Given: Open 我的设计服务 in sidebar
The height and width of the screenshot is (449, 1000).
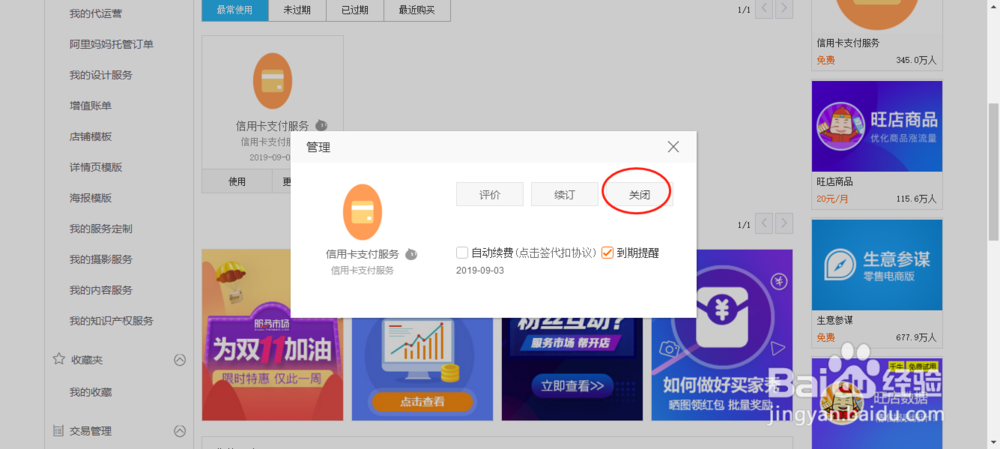Looking at the screenshot, I should (x=101, y=75).
